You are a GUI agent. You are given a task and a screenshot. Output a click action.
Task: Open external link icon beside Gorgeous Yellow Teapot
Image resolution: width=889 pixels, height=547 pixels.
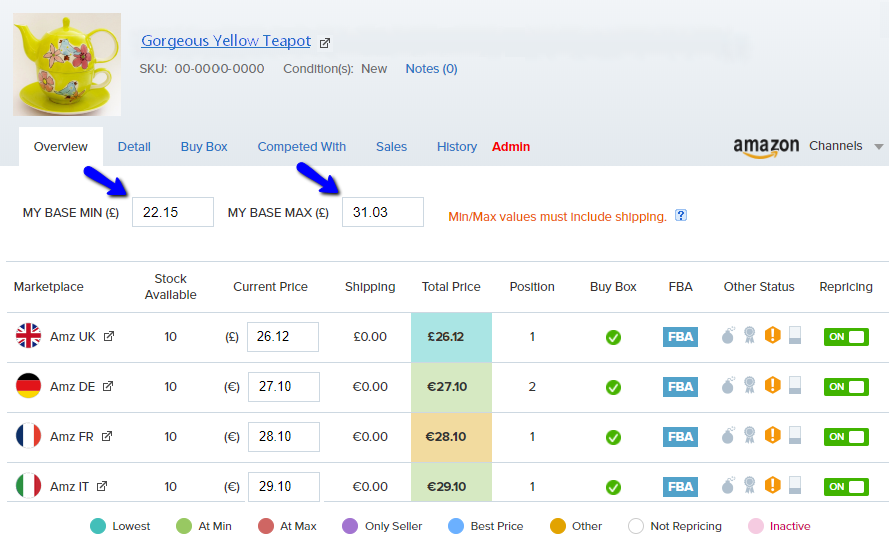[325, 43]
